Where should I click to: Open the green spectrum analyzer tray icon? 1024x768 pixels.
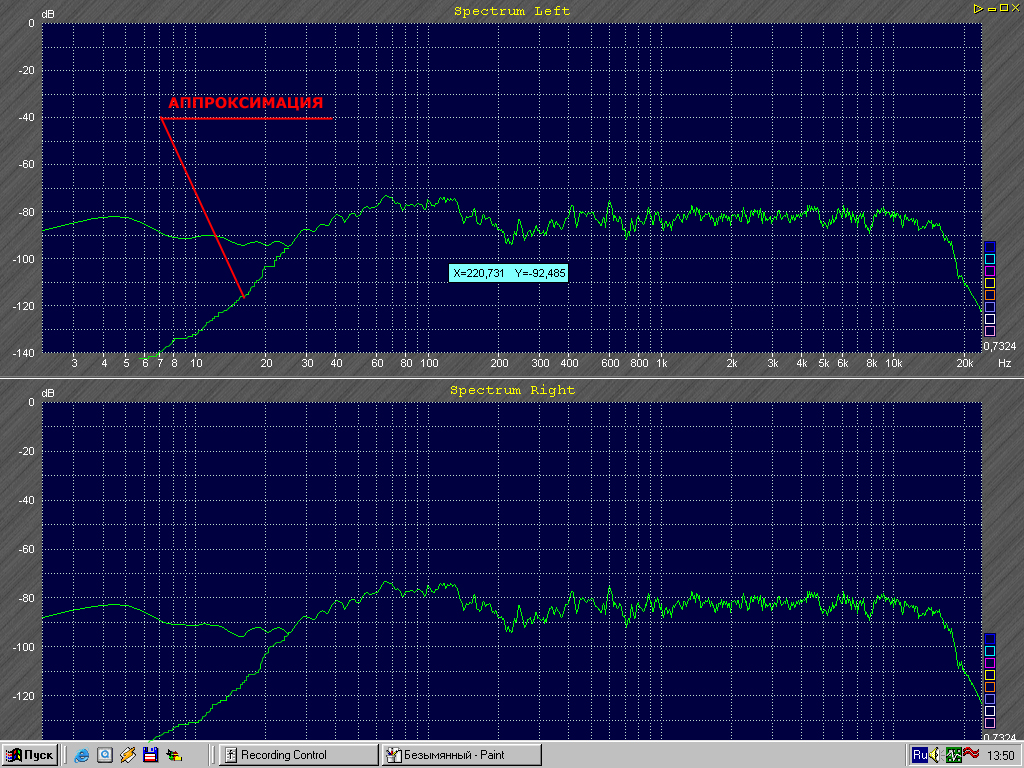pyautogui.click(x=954, y=755)
